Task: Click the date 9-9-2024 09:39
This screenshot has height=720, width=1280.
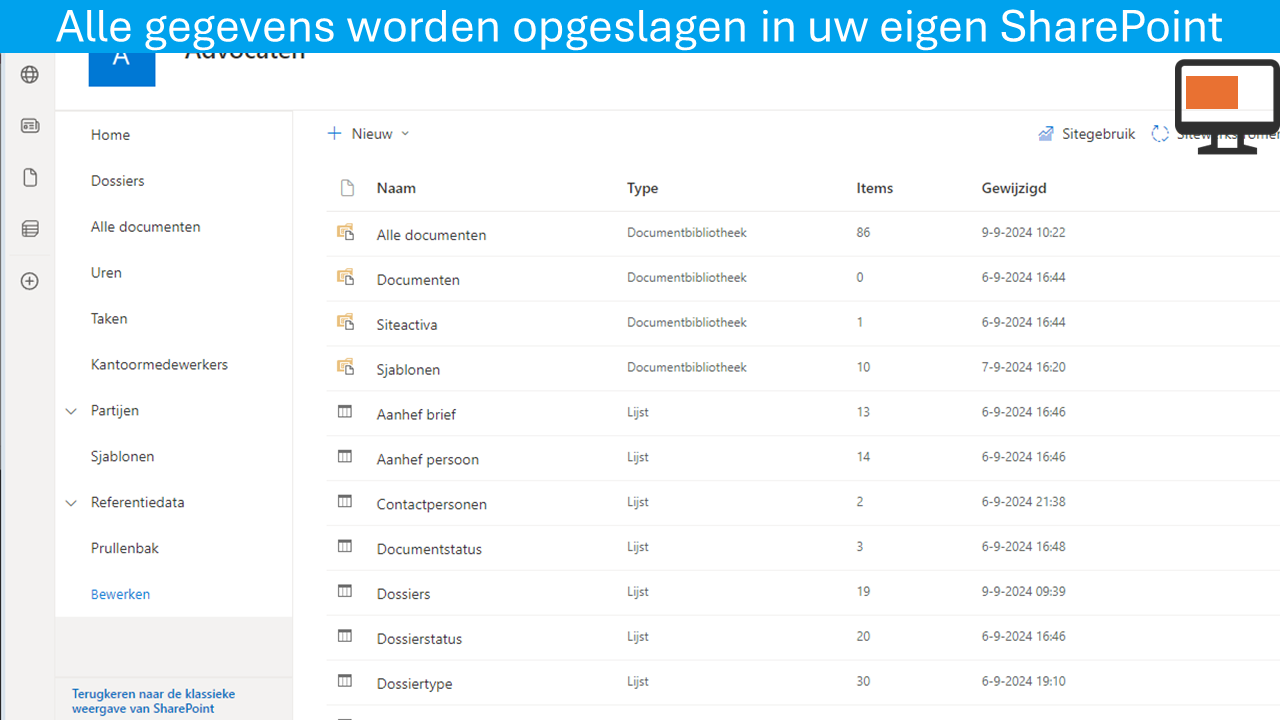Action: (1024, 591)
